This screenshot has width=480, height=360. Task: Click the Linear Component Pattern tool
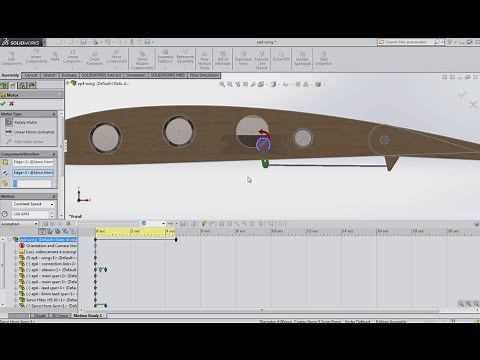[x=72, y=57]
